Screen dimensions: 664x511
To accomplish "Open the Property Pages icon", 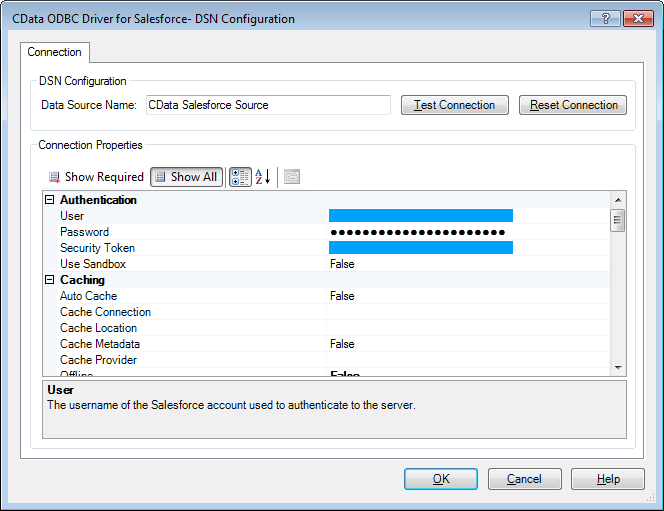I will pos(292,177).
